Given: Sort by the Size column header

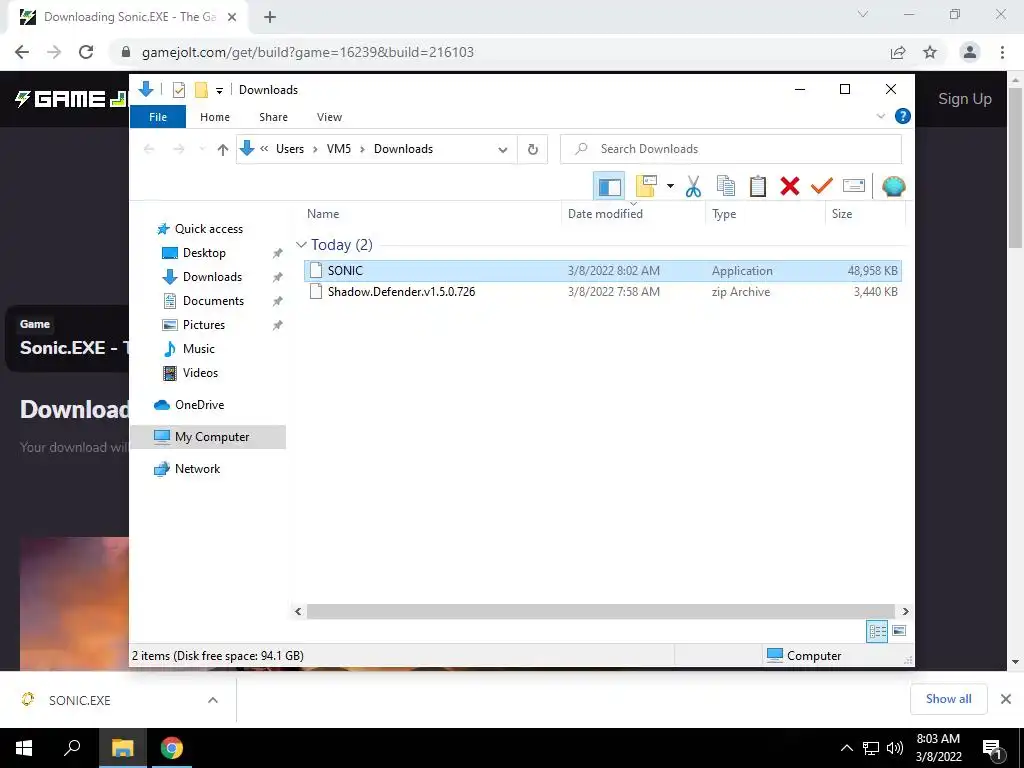Looking at the screenshot, I should 842,214.
